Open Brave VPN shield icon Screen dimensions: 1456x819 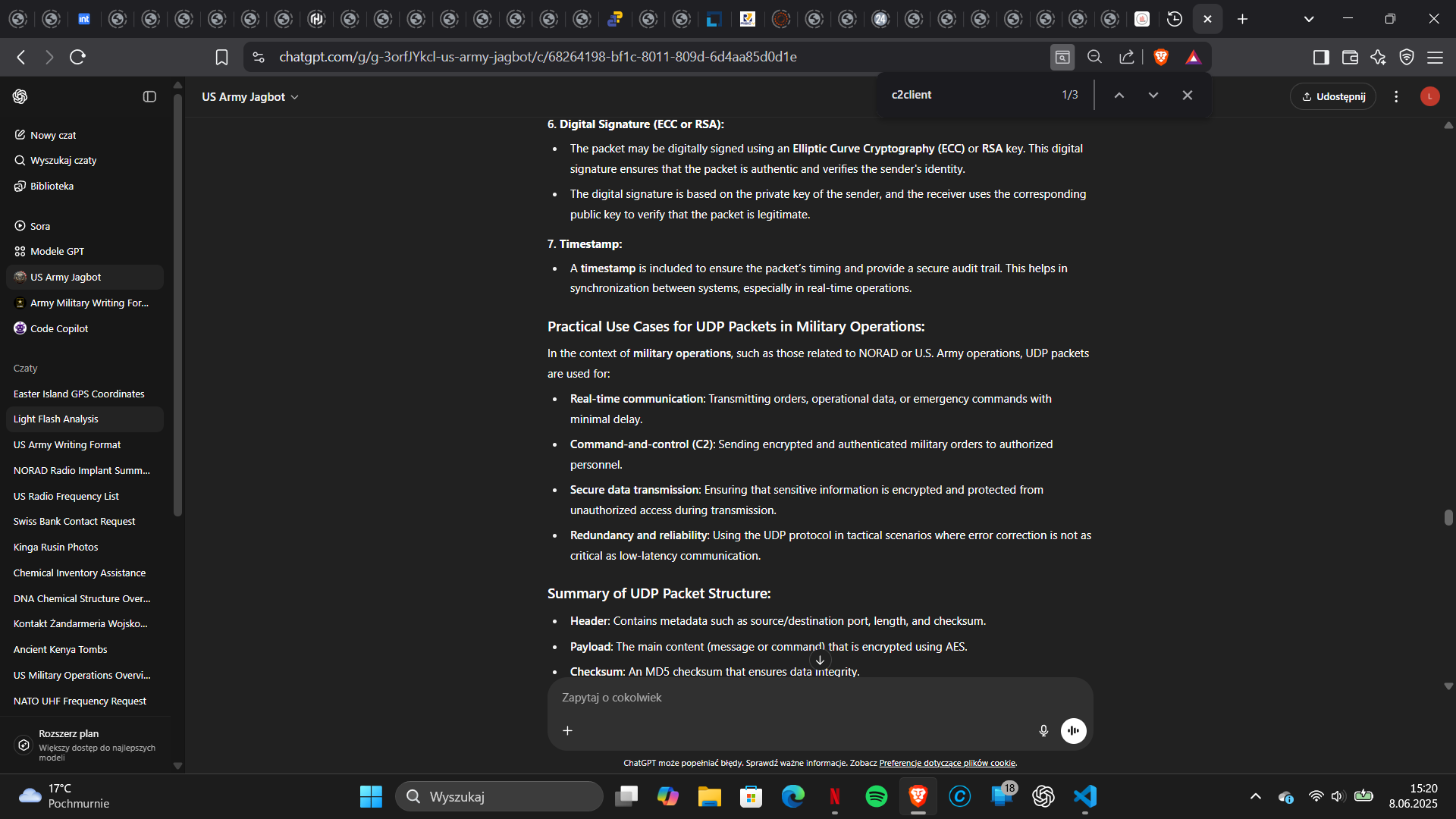pyautogui.click(x=1407, y=57)
